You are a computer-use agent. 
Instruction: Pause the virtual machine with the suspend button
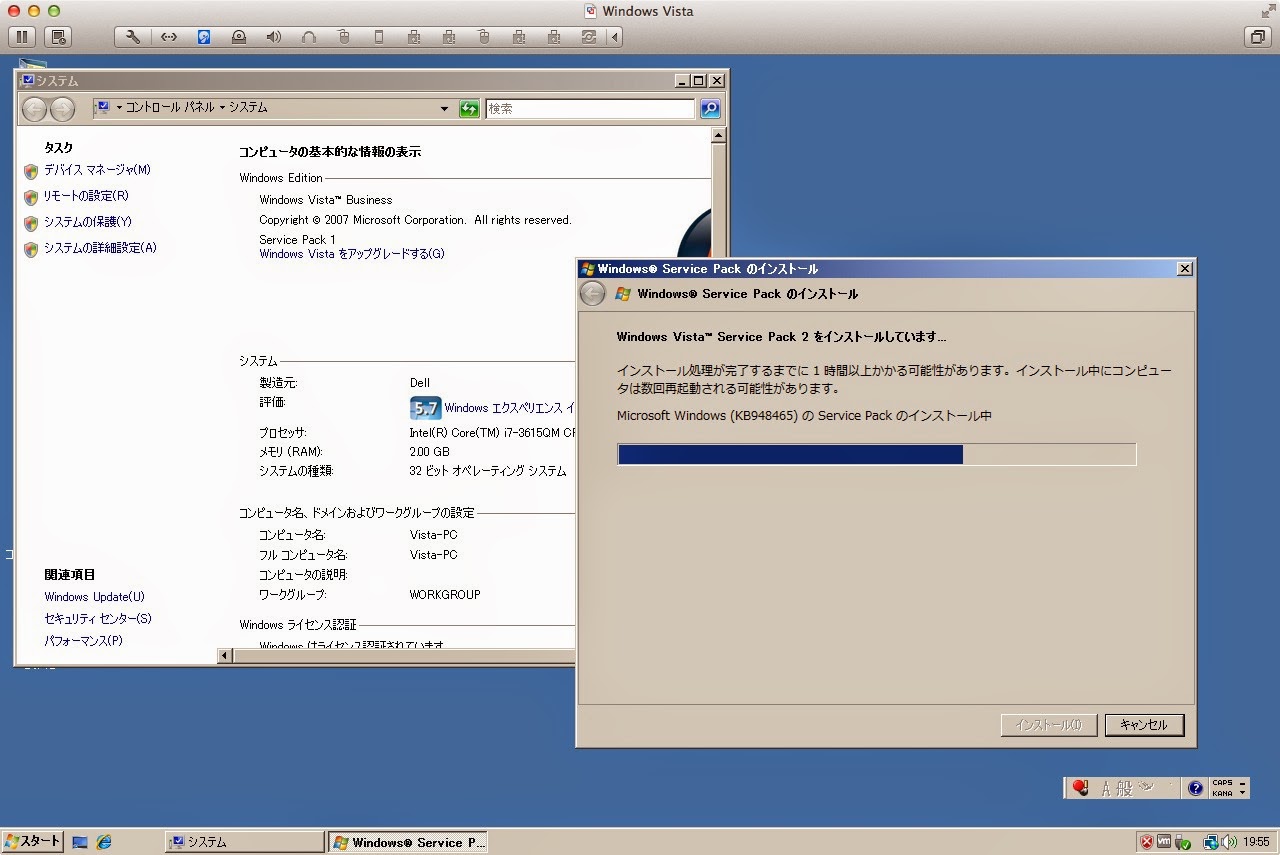(22, 37)
